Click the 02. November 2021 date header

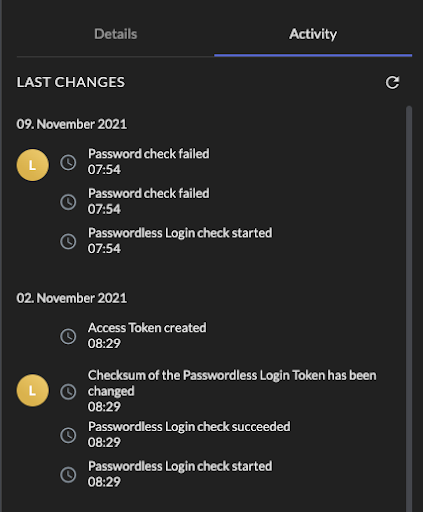[x=72, y=298]
